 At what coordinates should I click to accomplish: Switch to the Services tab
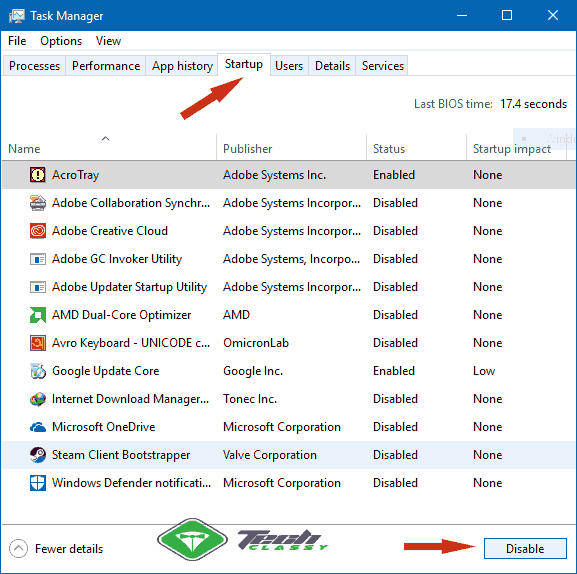[x=382, y=66]
